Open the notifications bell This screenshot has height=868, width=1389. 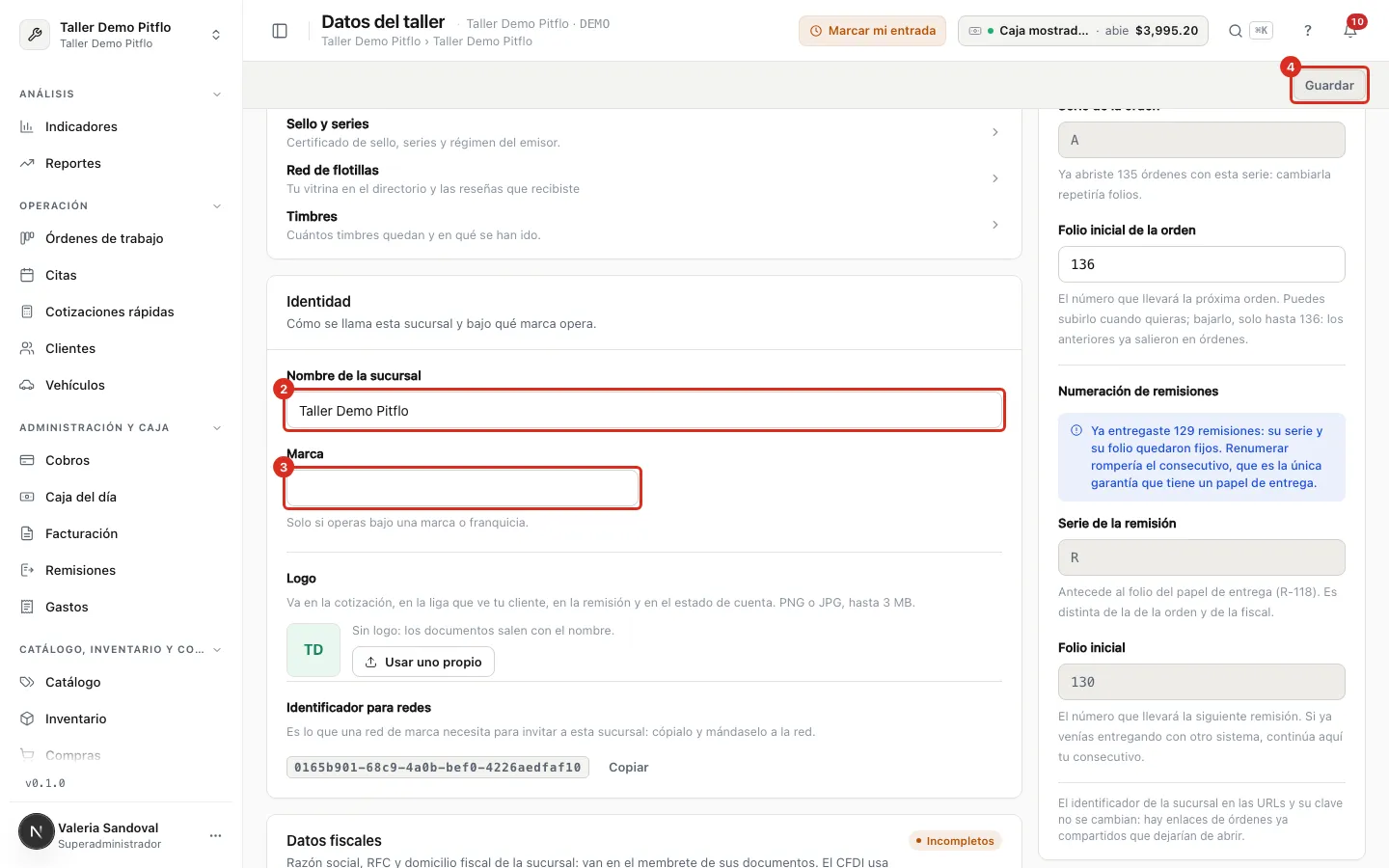(x=1350, y=31)
